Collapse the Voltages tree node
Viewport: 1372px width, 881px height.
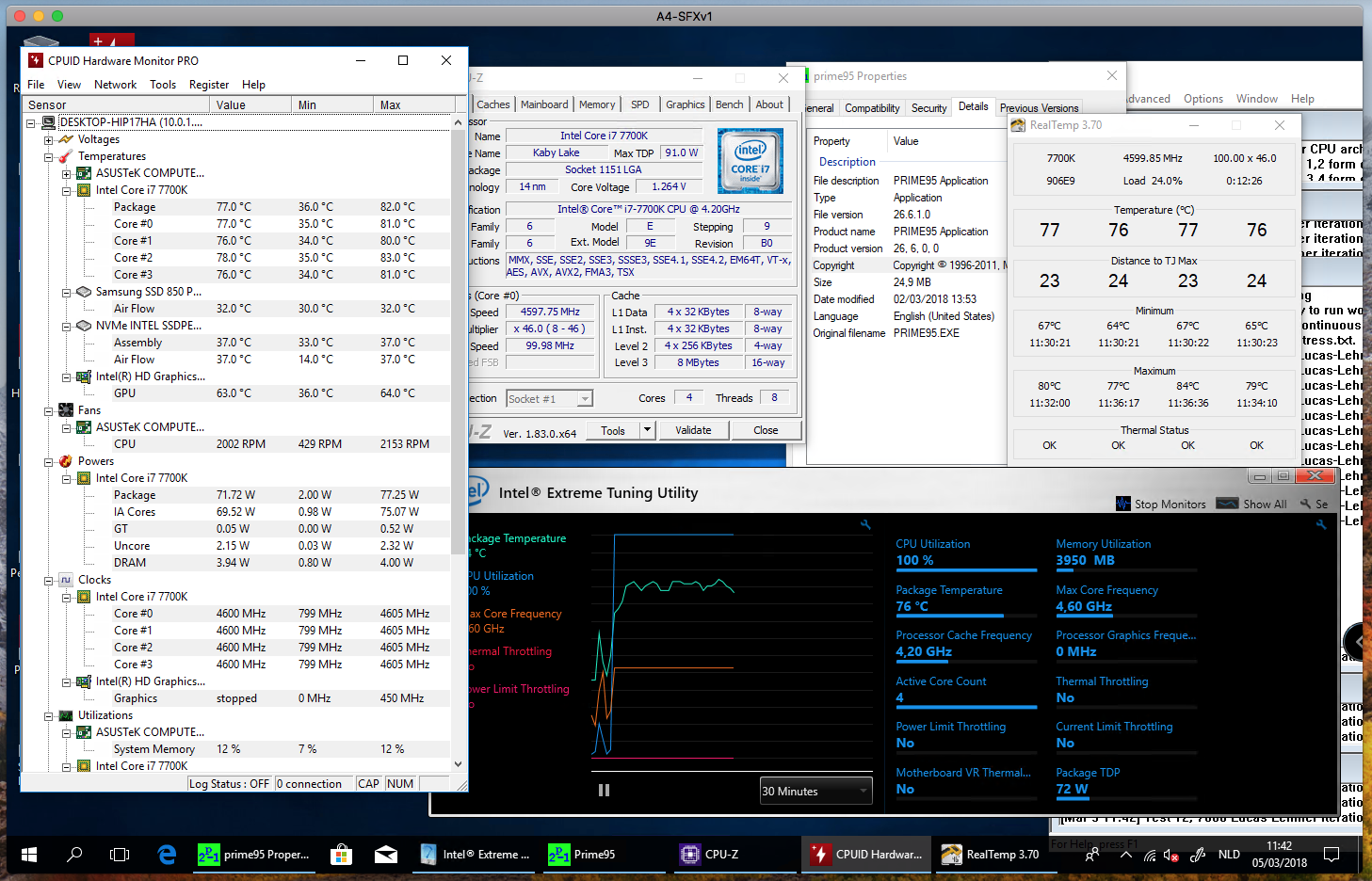tap(49, 139)
